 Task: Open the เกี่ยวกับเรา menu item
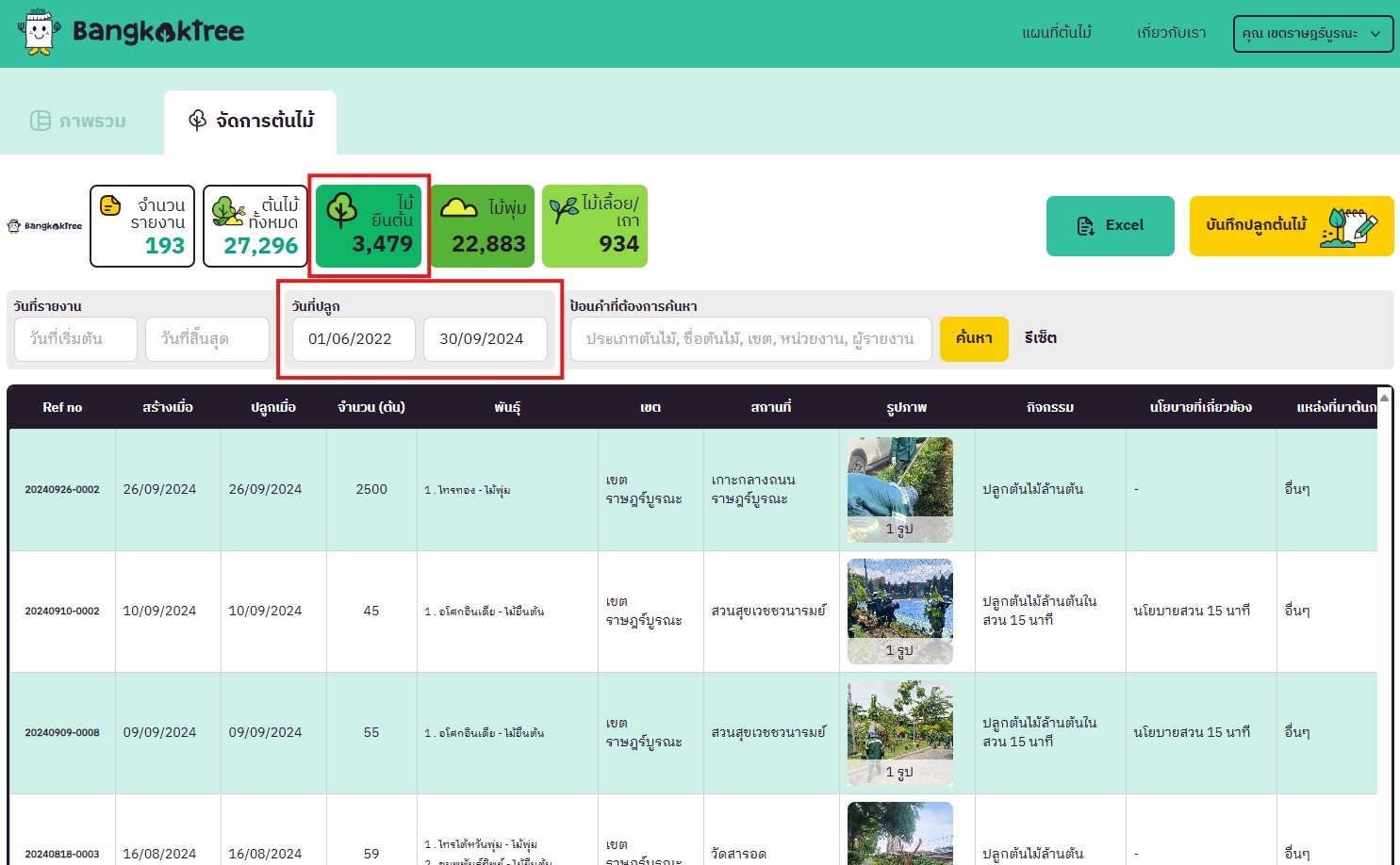coord(1172,33)
